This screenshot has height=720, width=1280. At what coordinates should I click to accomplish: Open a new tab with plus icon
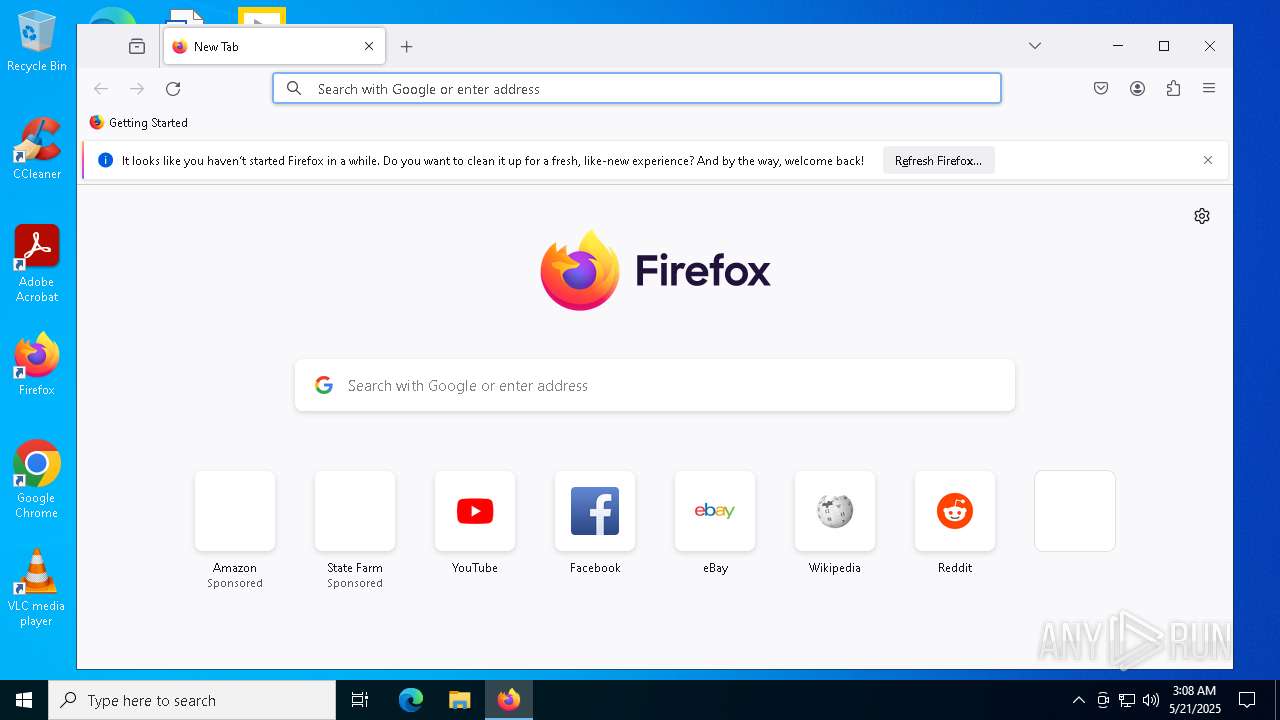(x=406, y=46)
